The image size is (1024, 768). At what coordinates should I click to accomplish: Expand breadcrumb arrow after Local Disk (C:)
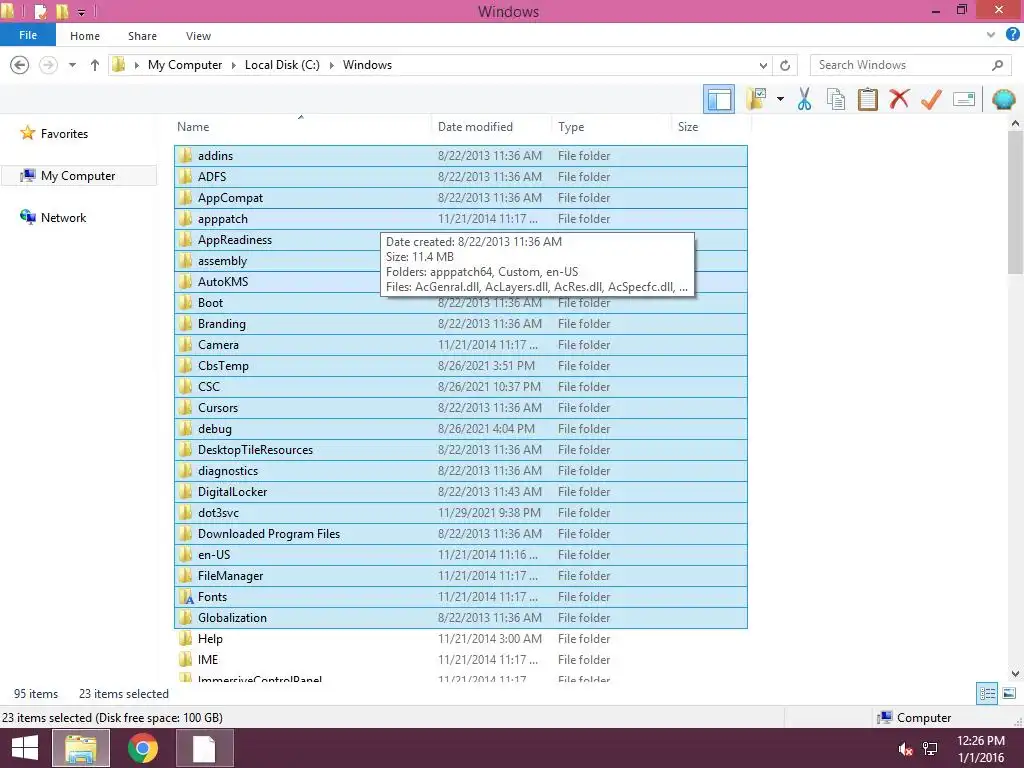coord(331,65)
